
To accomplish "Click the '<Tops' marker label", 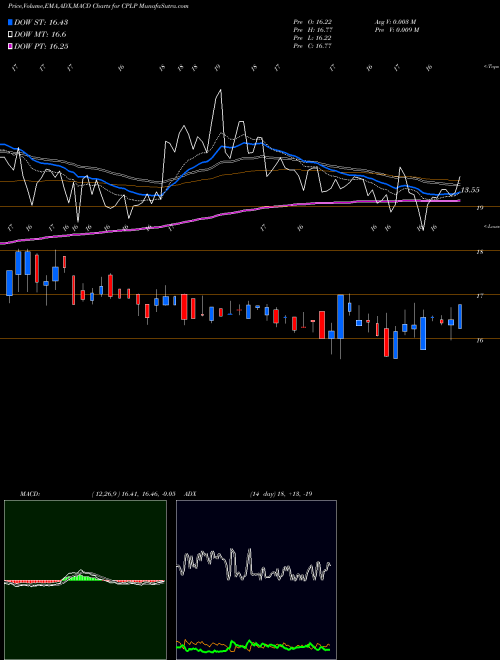I will tap(491, 67).
